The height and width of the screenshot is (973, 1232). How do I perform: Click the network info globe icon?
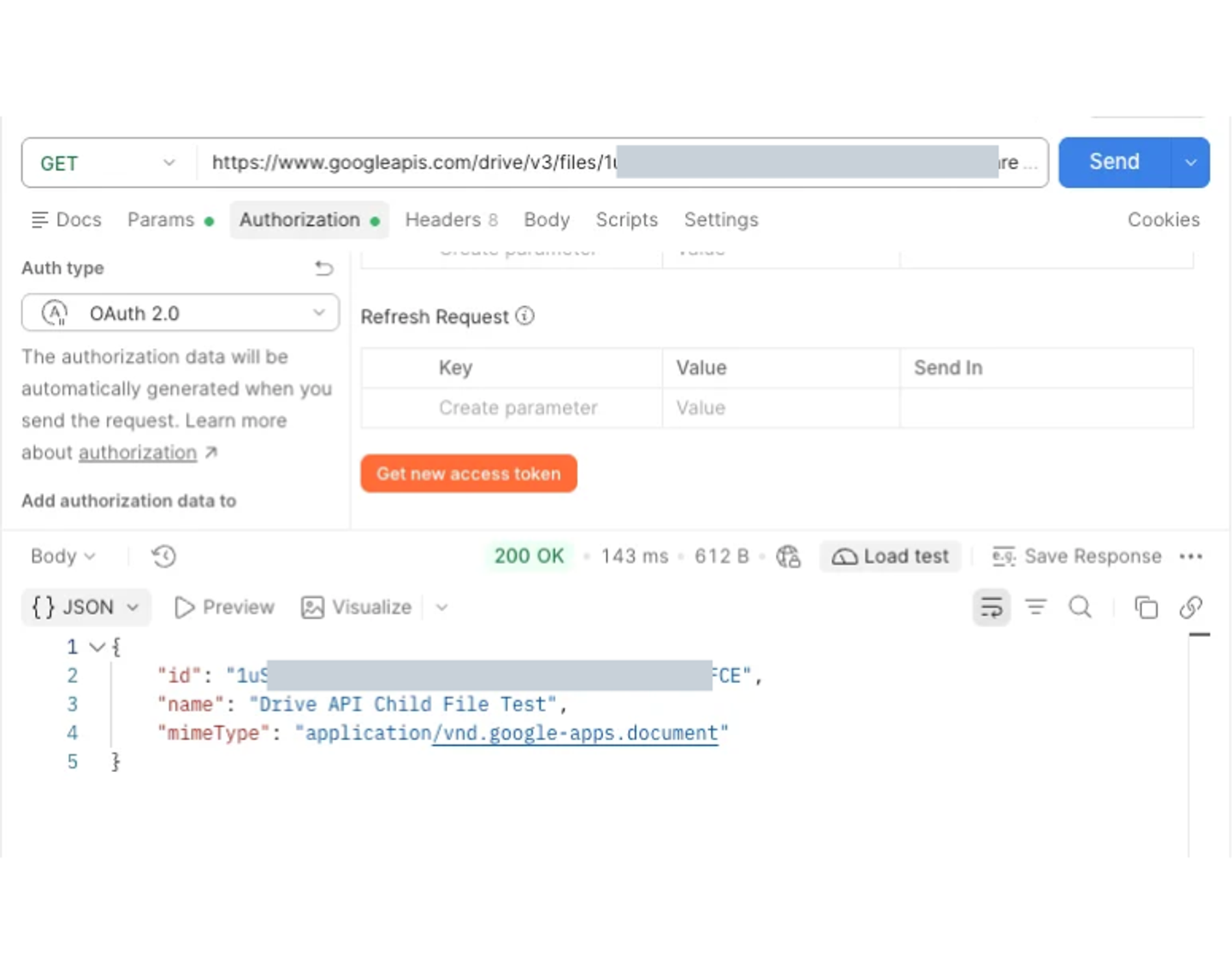[788, 557]
